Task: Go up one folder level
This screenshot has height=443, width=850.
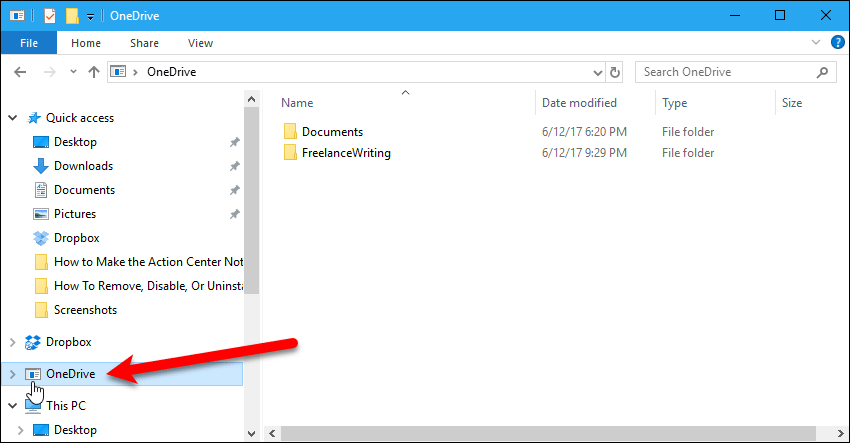Action: (94, 72)
